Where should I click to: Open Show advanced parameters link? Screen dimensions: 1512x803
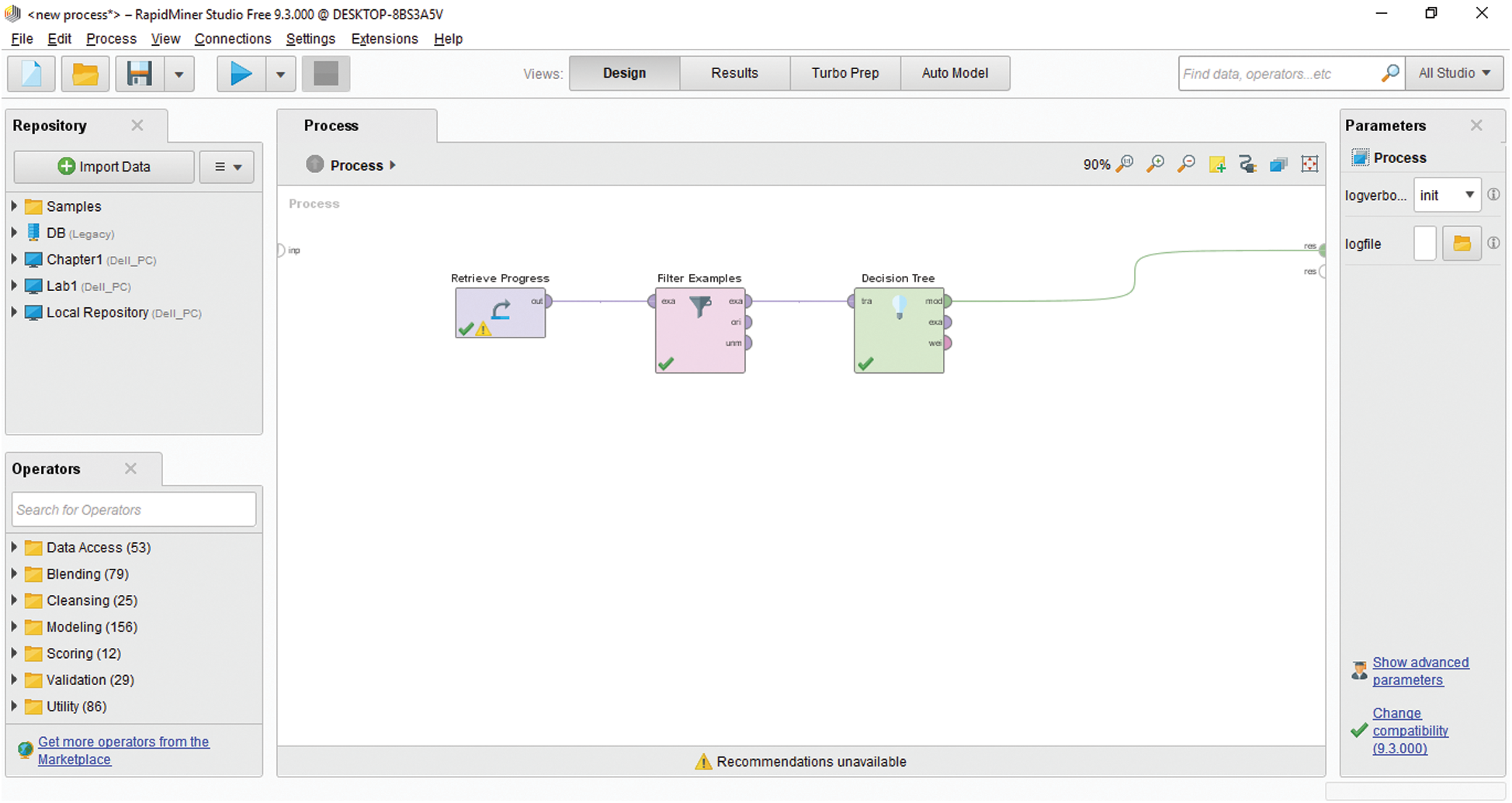(x=1420, y=671)
